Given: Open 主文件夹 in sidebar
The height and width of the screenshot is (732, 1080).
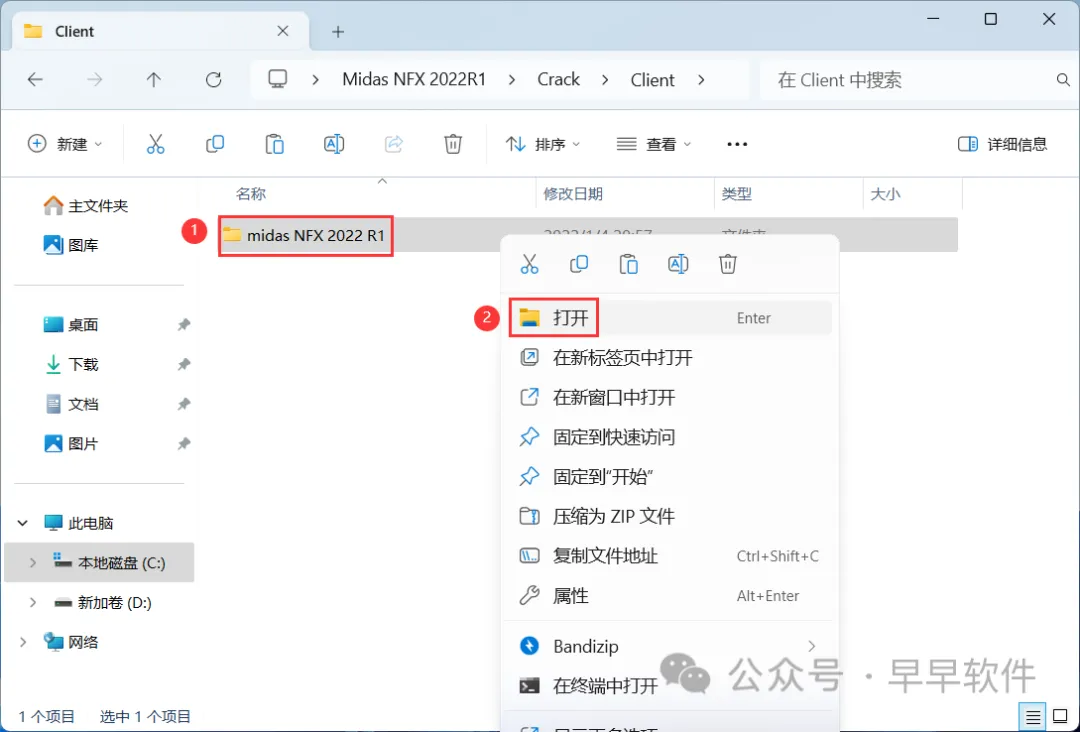Looking at the screenshot, I should click(98, 205).
